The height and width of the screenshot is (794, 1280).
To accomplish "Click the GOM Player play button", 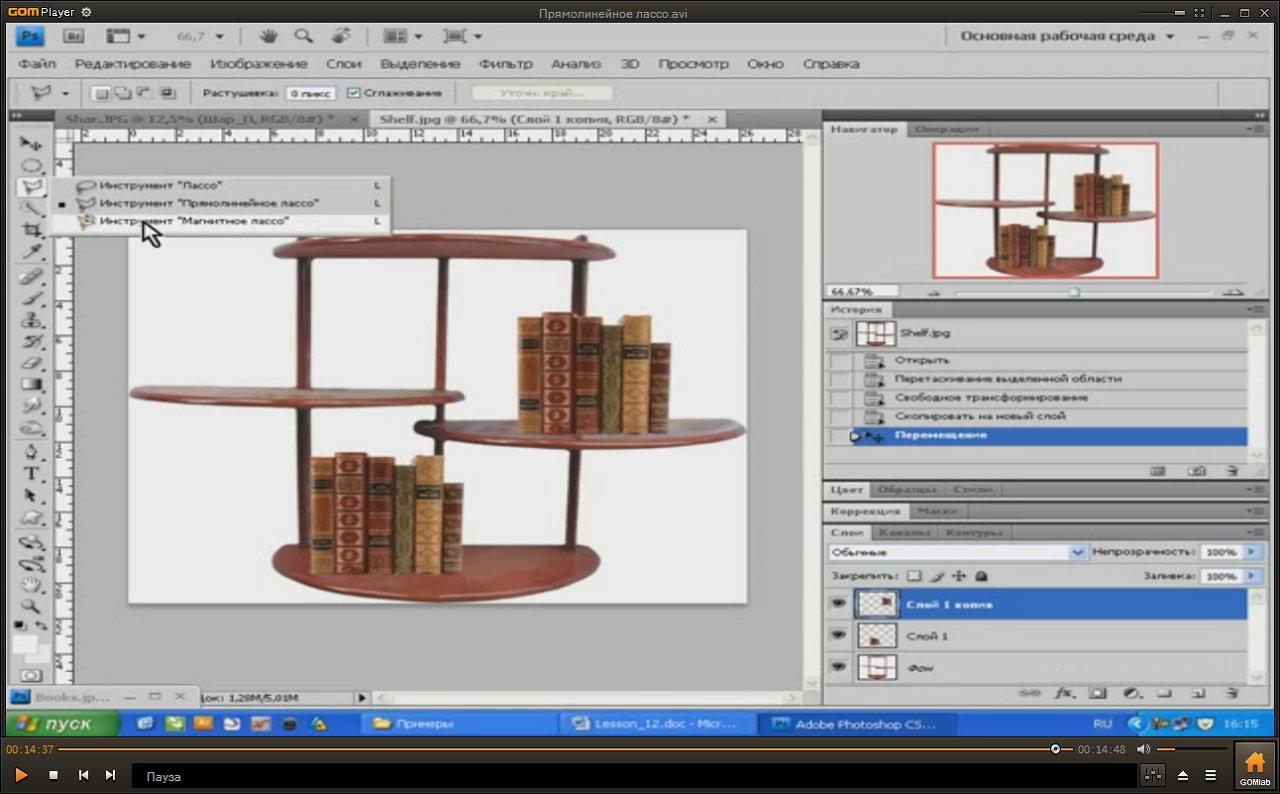I will coord(20,775).
